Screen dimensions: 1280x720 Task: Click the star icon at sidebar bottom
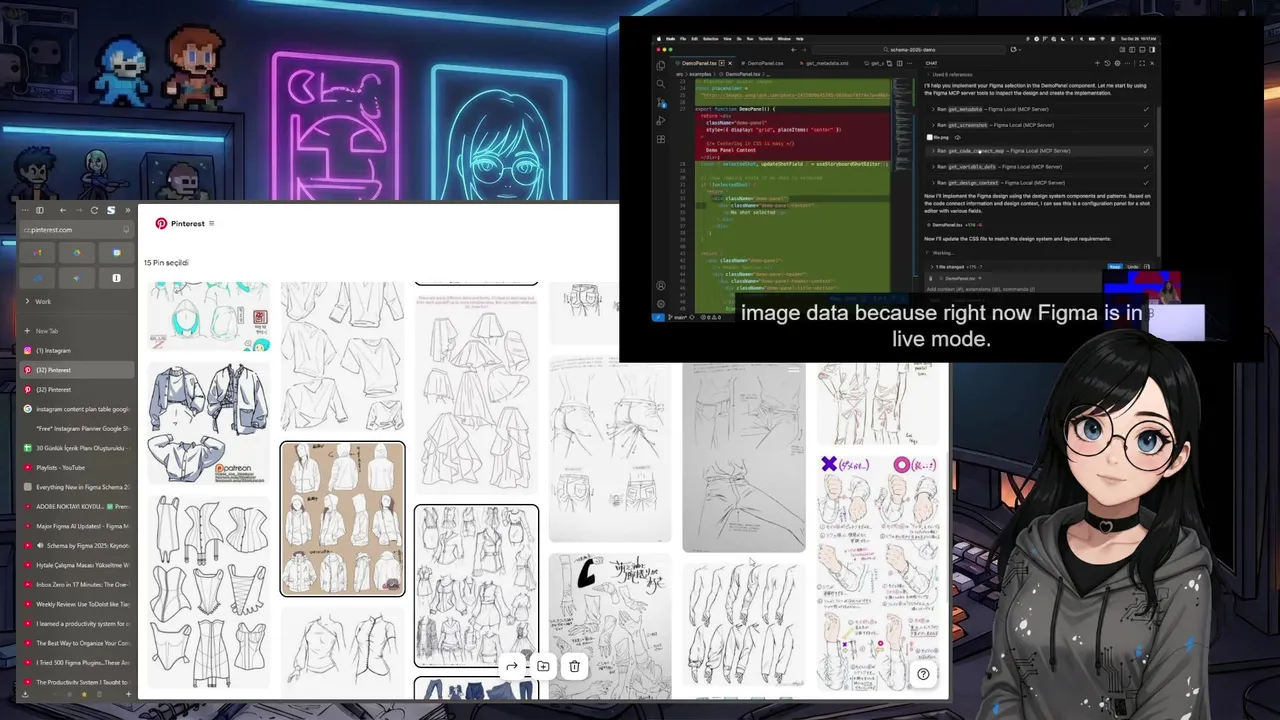pyautogui.click(x=84, y=694)
